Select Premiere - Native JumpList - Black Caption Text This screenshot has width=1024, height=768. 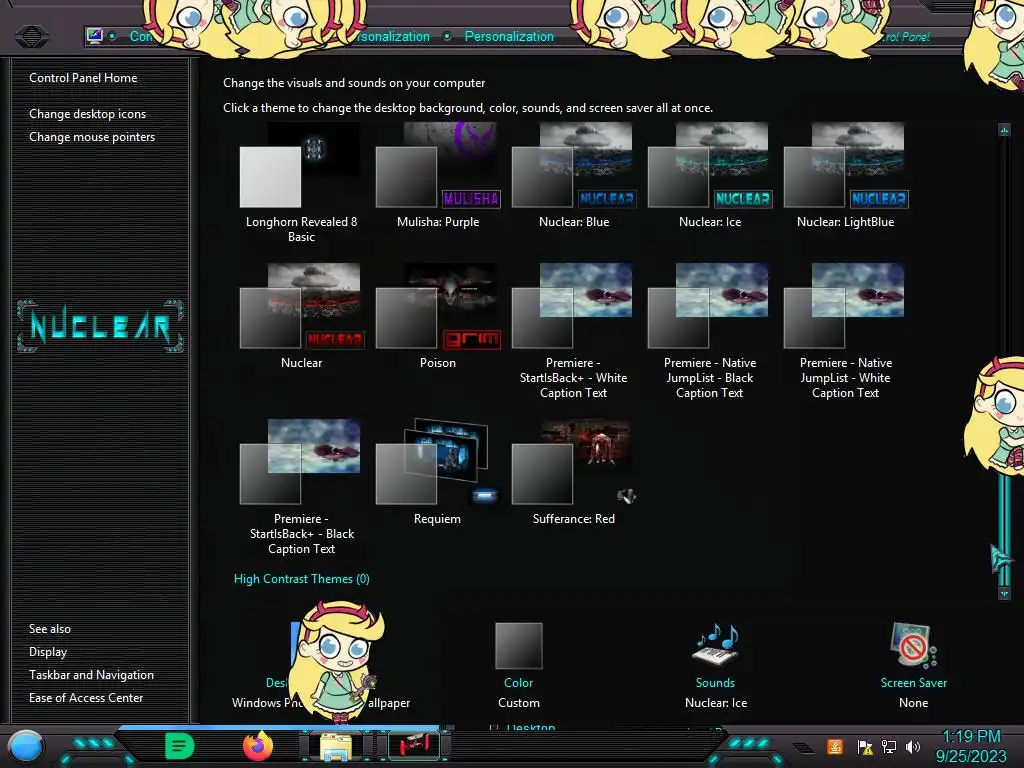[x=710, y=332]
